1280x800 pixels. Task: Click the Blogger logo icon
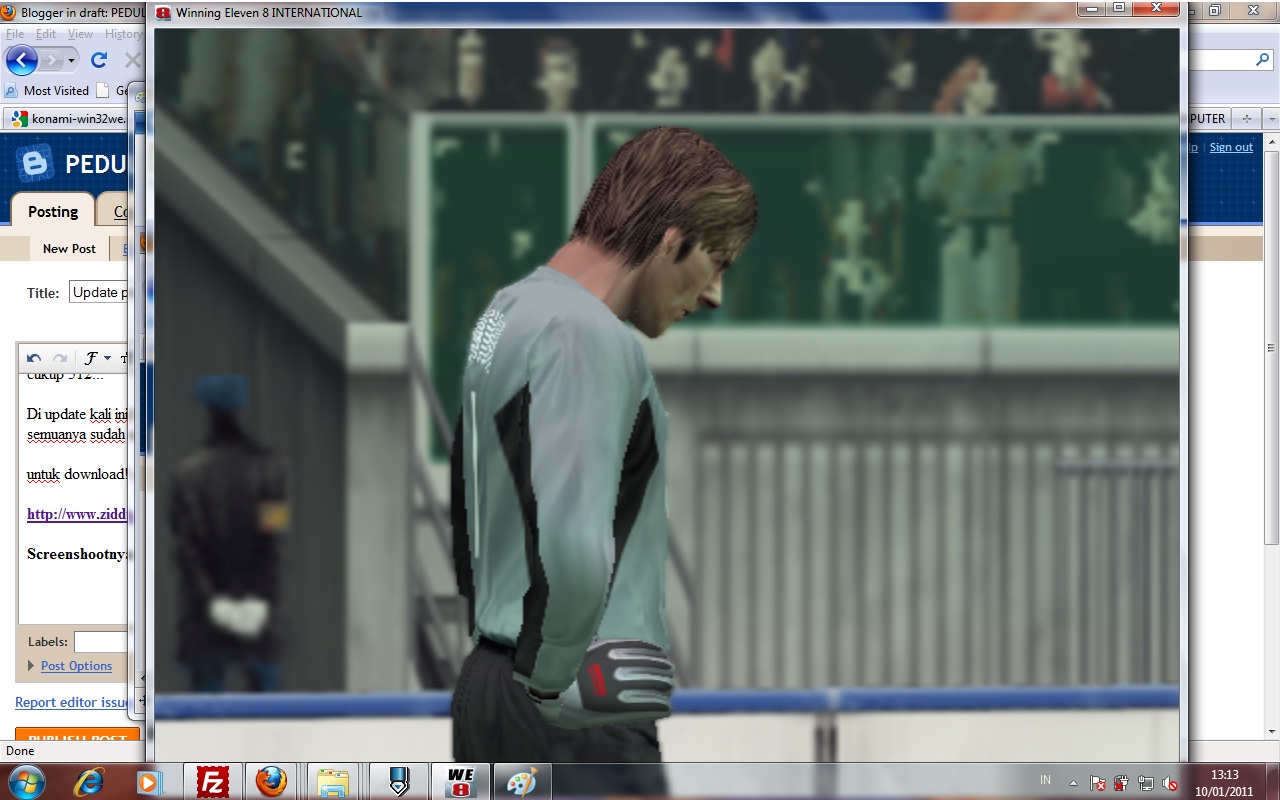(35, 163)
